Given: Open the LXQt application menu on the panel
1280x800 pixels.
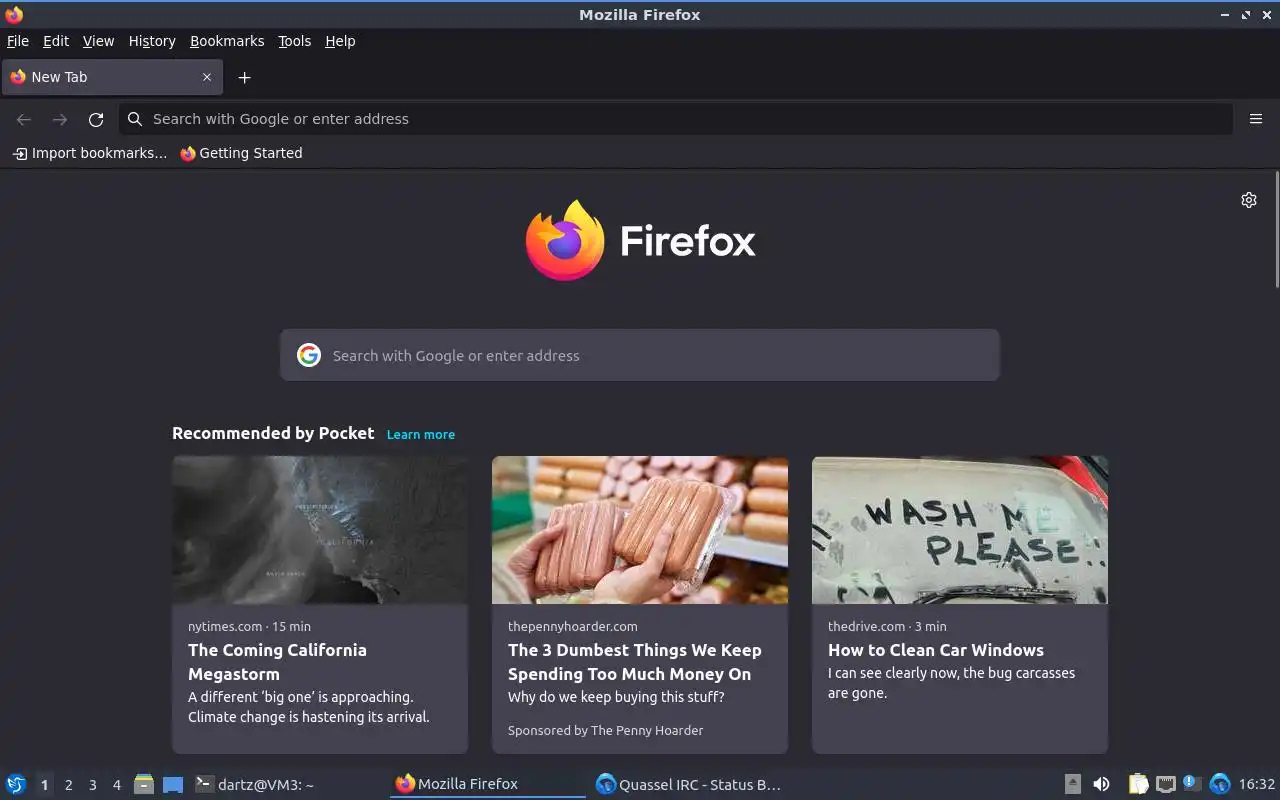Looking at the screenshot, I should [x=16, y=784].
